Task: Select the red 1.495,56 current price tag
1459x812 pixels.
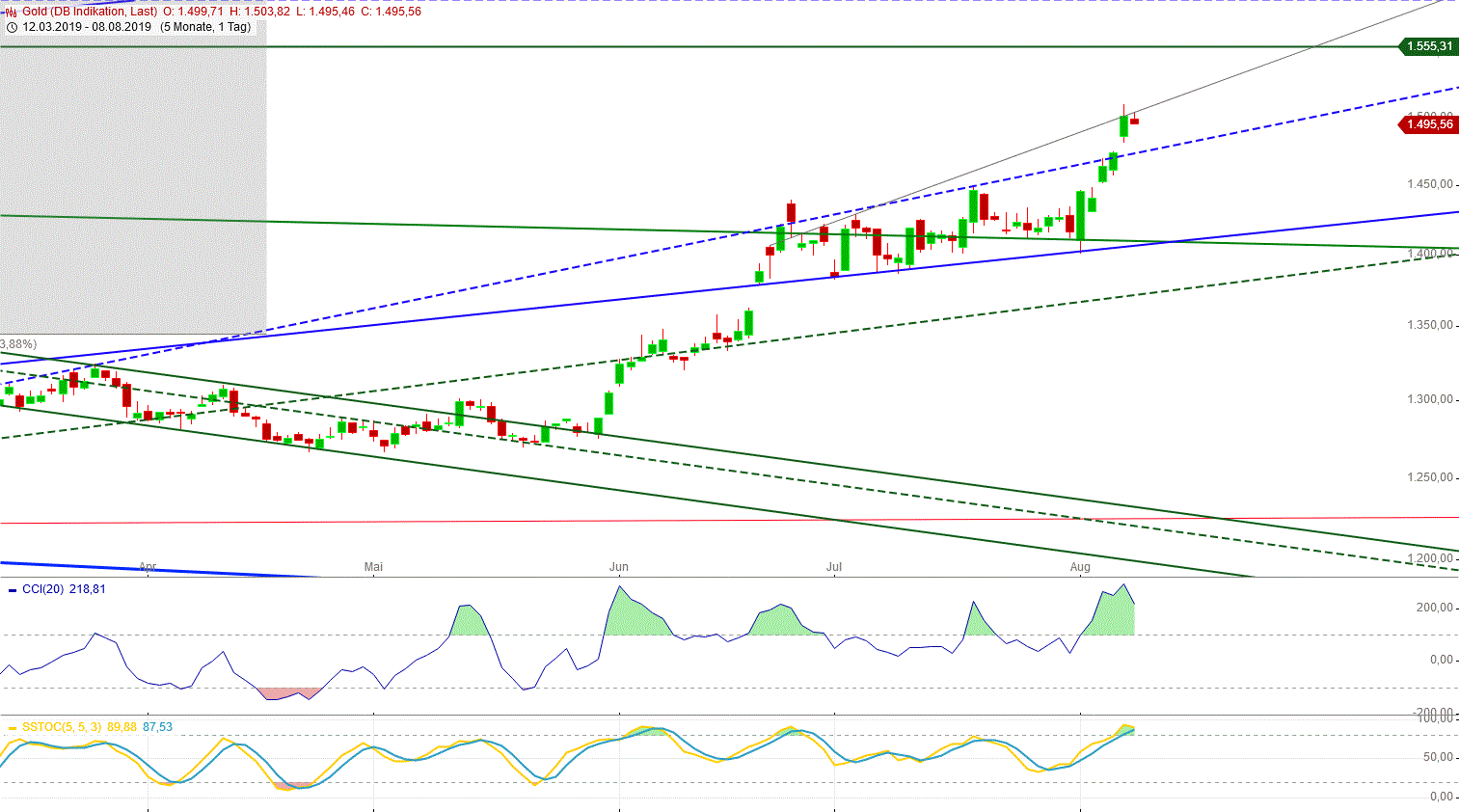Action: point(1427,124)
